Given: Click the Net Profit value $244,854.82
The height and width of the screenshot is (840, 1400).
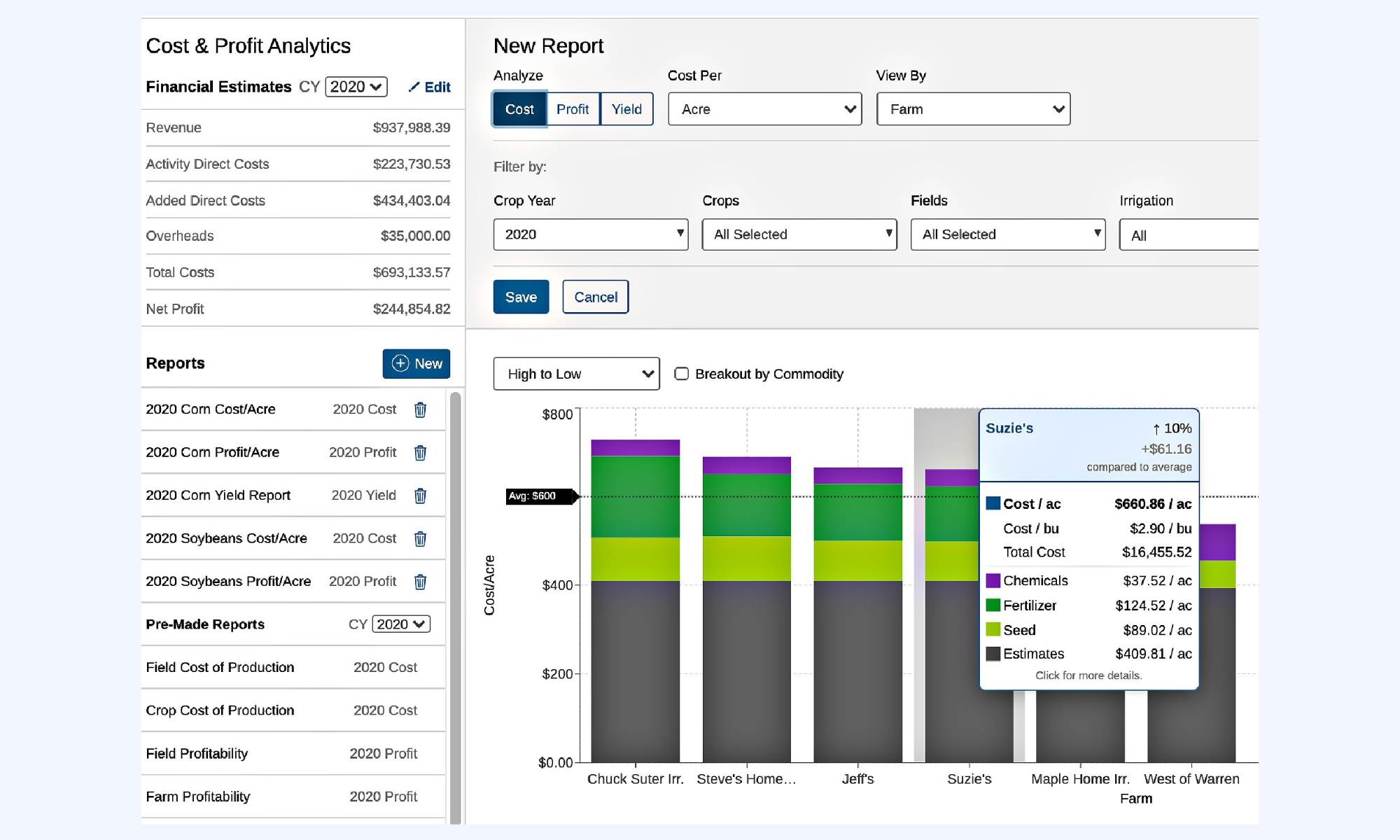Looking at the screenshot, I should click(x=411, y=309).
